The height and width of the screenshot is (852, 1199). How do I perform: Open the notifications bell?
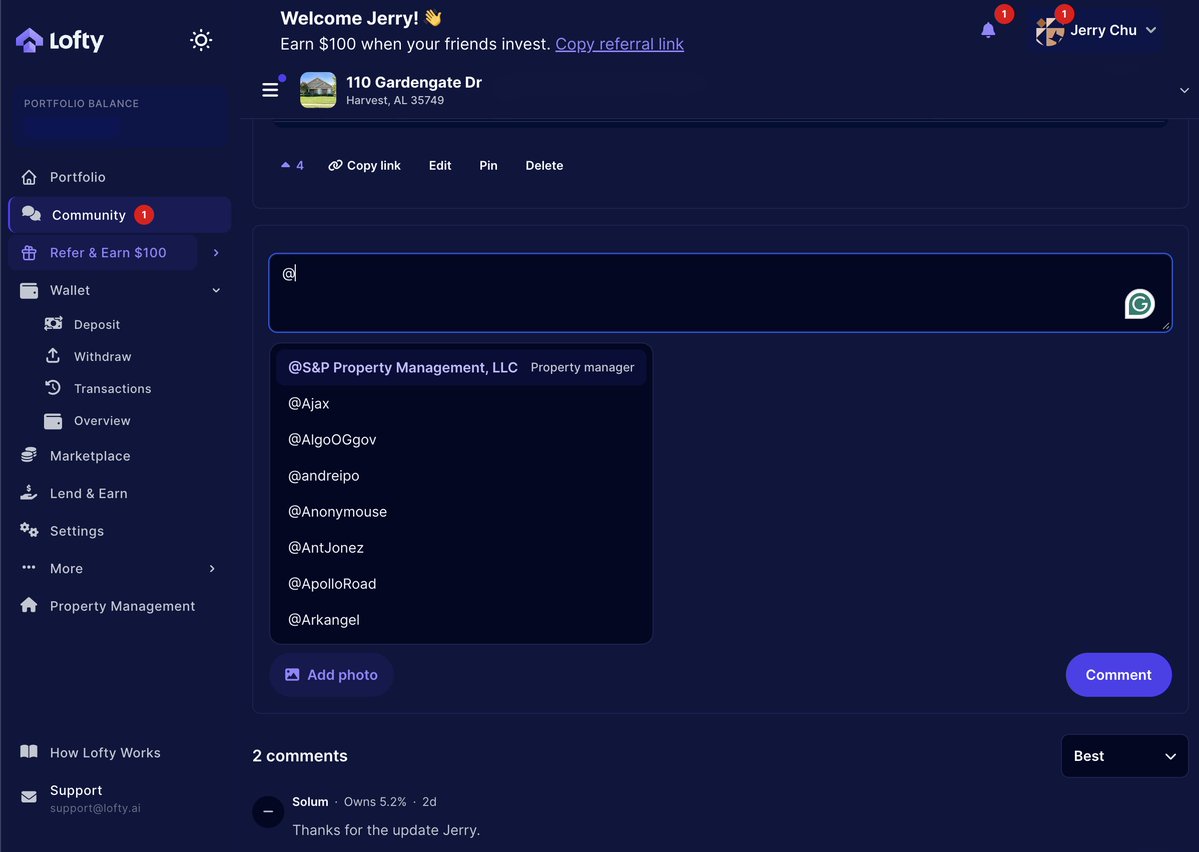pos(988,30)
